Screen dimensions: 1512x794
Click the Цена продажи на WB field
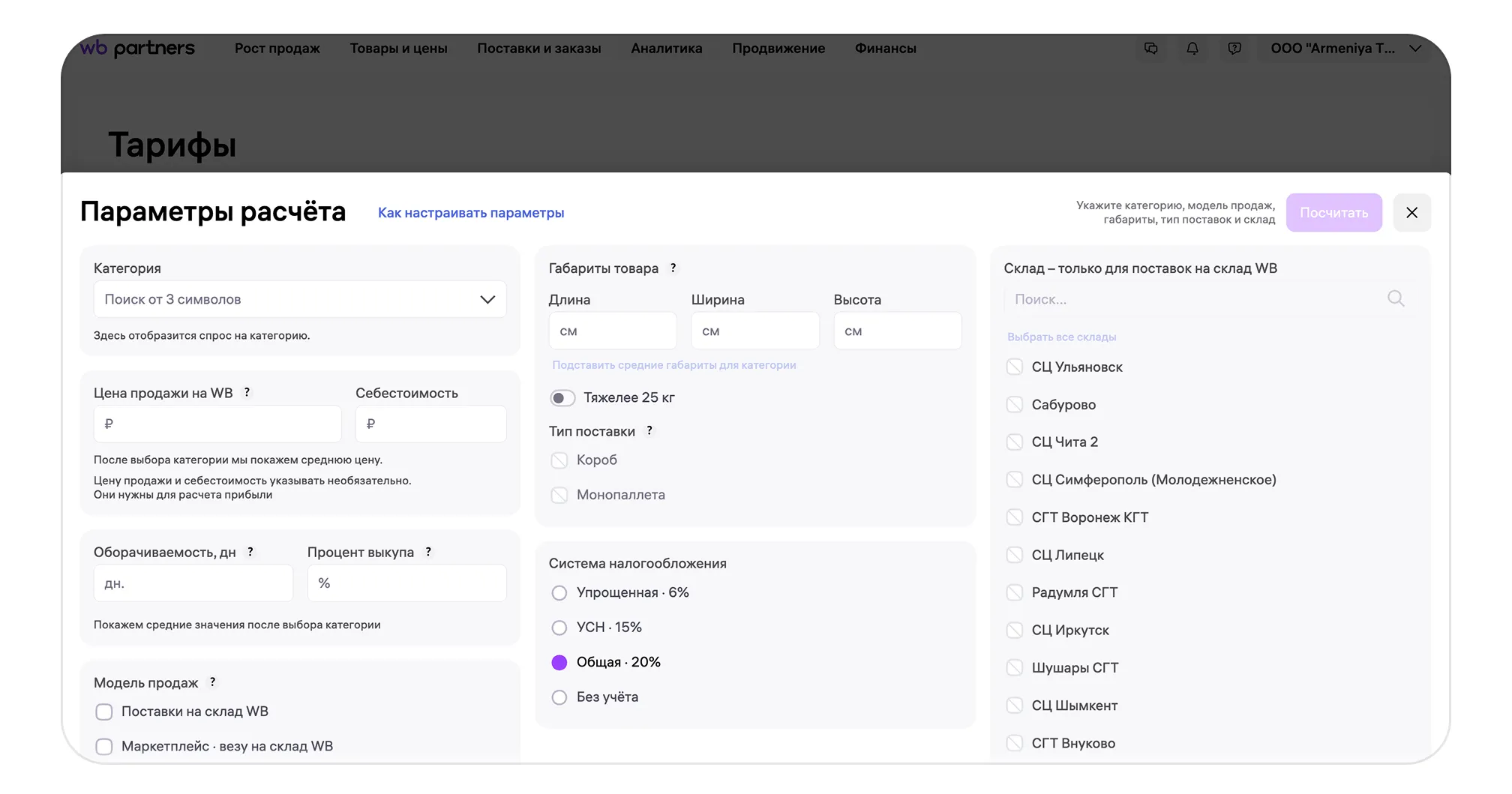(x=217, y=424)
